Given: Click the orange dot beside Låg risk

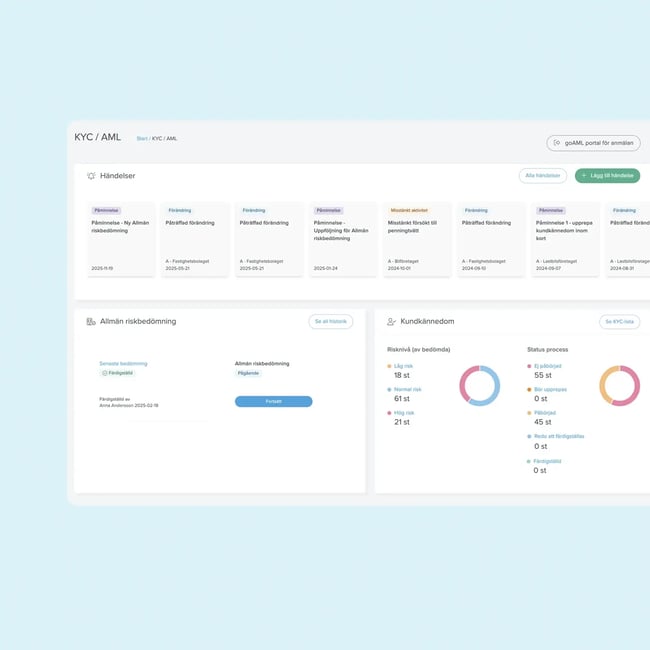Looking at the screenshot, I should point(389,366).
